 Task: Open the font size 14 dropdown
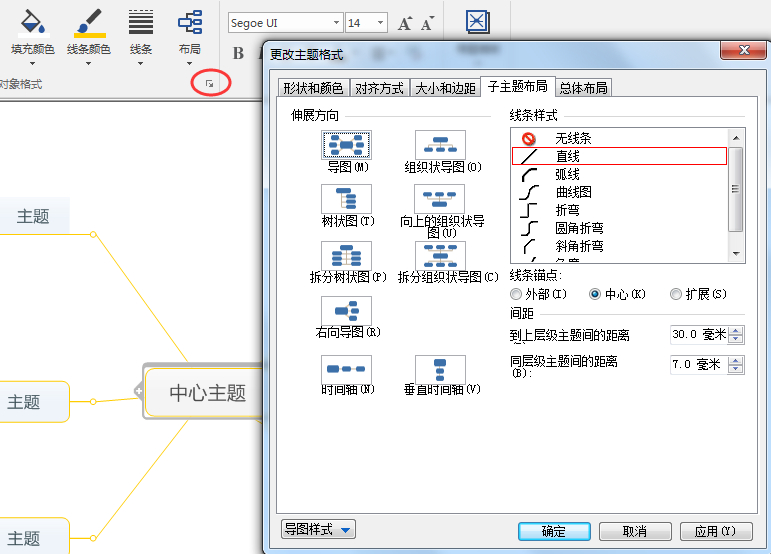[x=380, y=23]
